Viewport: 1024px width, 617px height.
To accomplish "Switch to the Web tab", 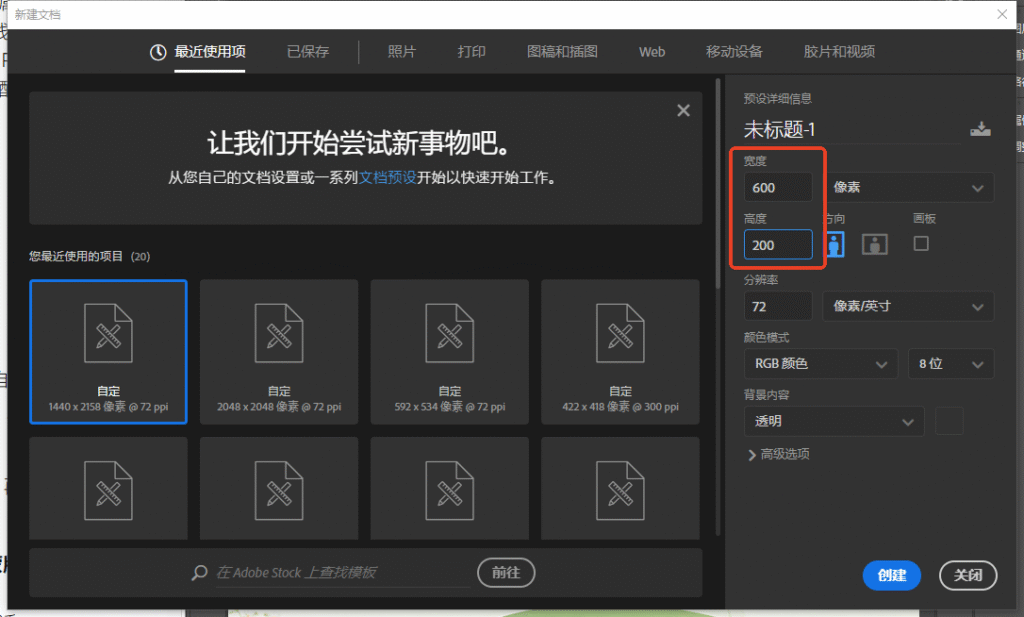I will pos(652,52).
